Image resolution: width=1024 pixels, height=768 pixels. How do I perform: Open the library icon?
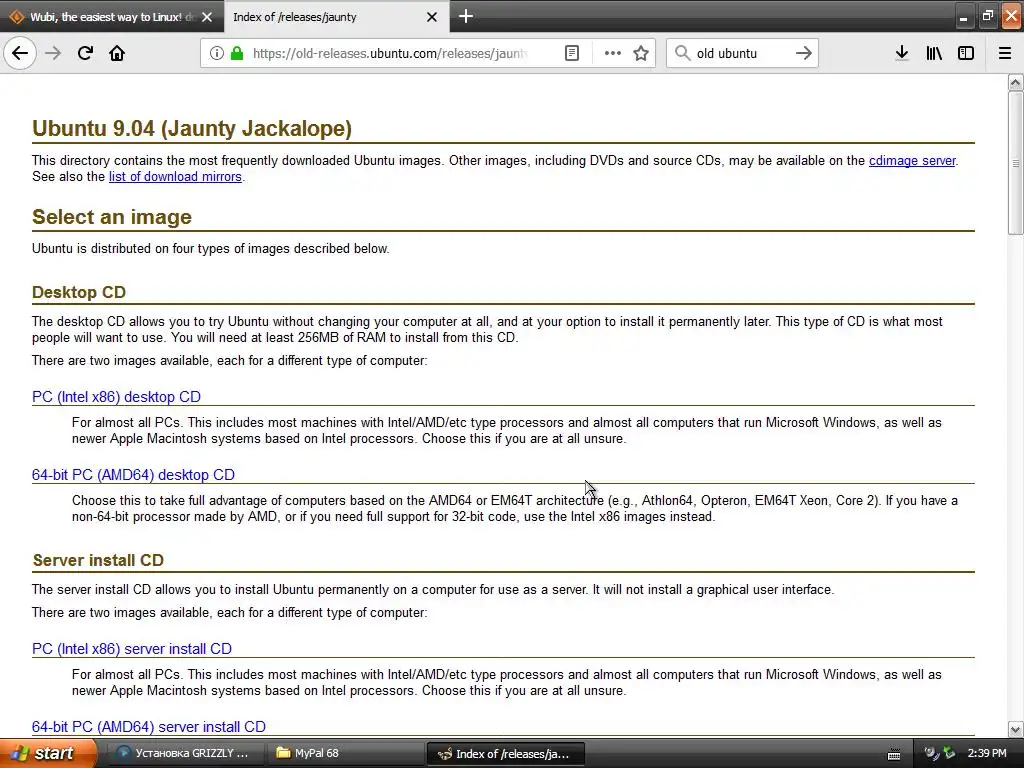tap(934, 54)
